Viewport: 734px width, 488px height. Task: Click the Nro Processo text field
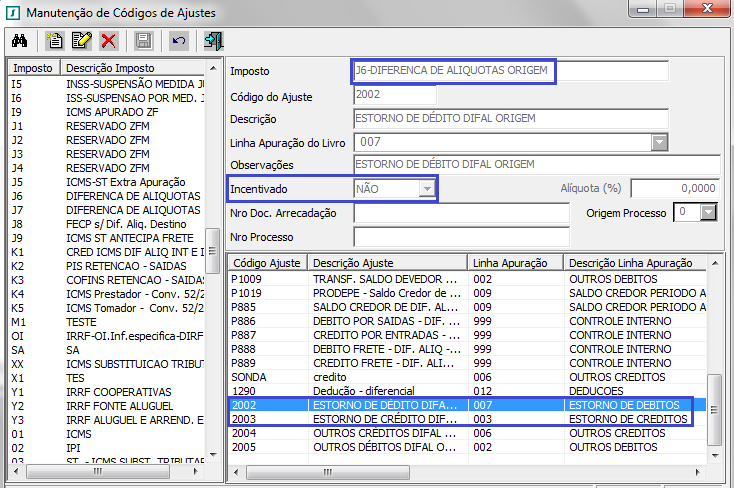point(461,237)
